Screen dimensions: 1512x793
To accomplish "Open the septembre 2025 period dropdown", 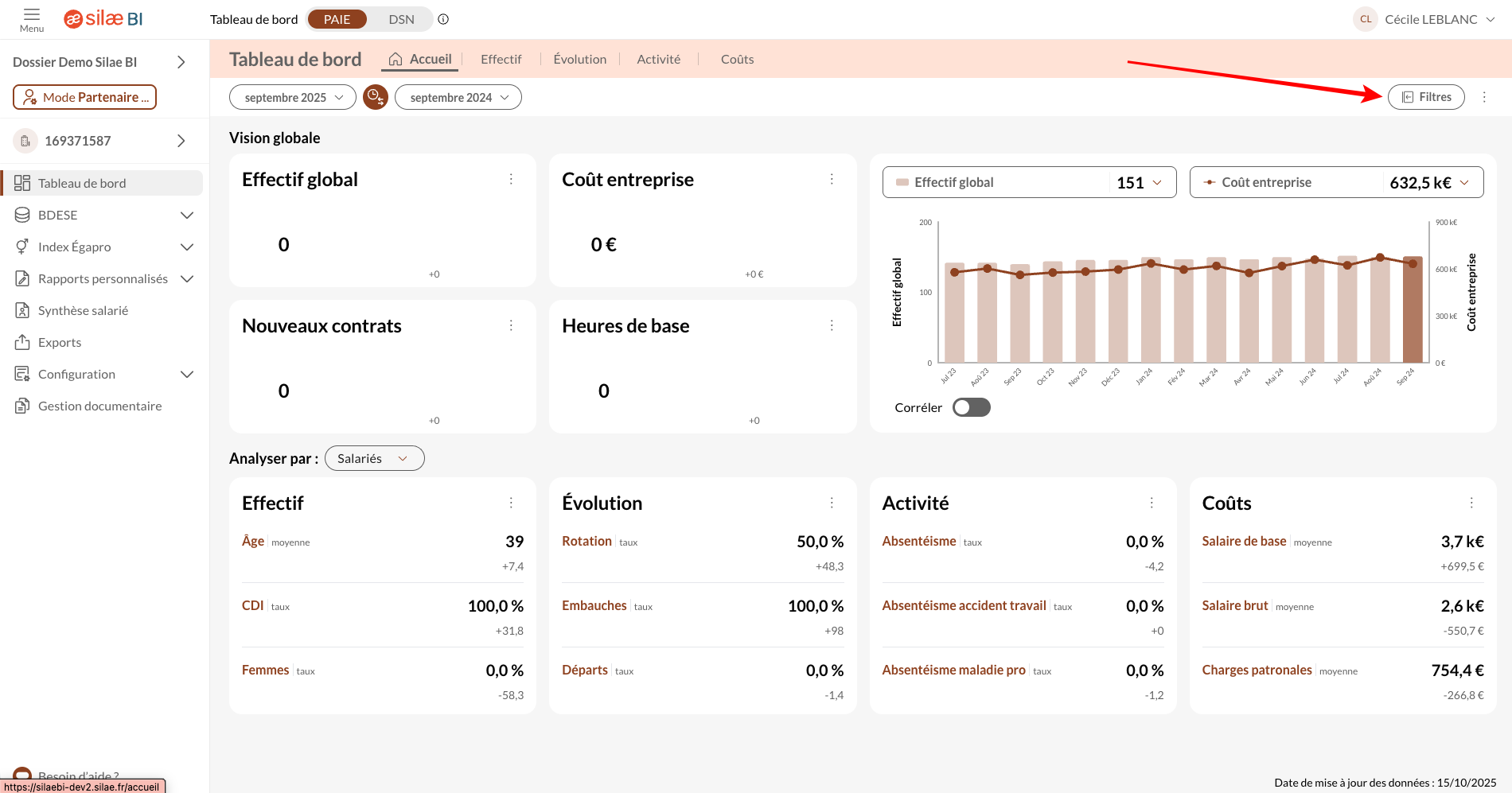I will pyautogui.click(x=293, y=97).
